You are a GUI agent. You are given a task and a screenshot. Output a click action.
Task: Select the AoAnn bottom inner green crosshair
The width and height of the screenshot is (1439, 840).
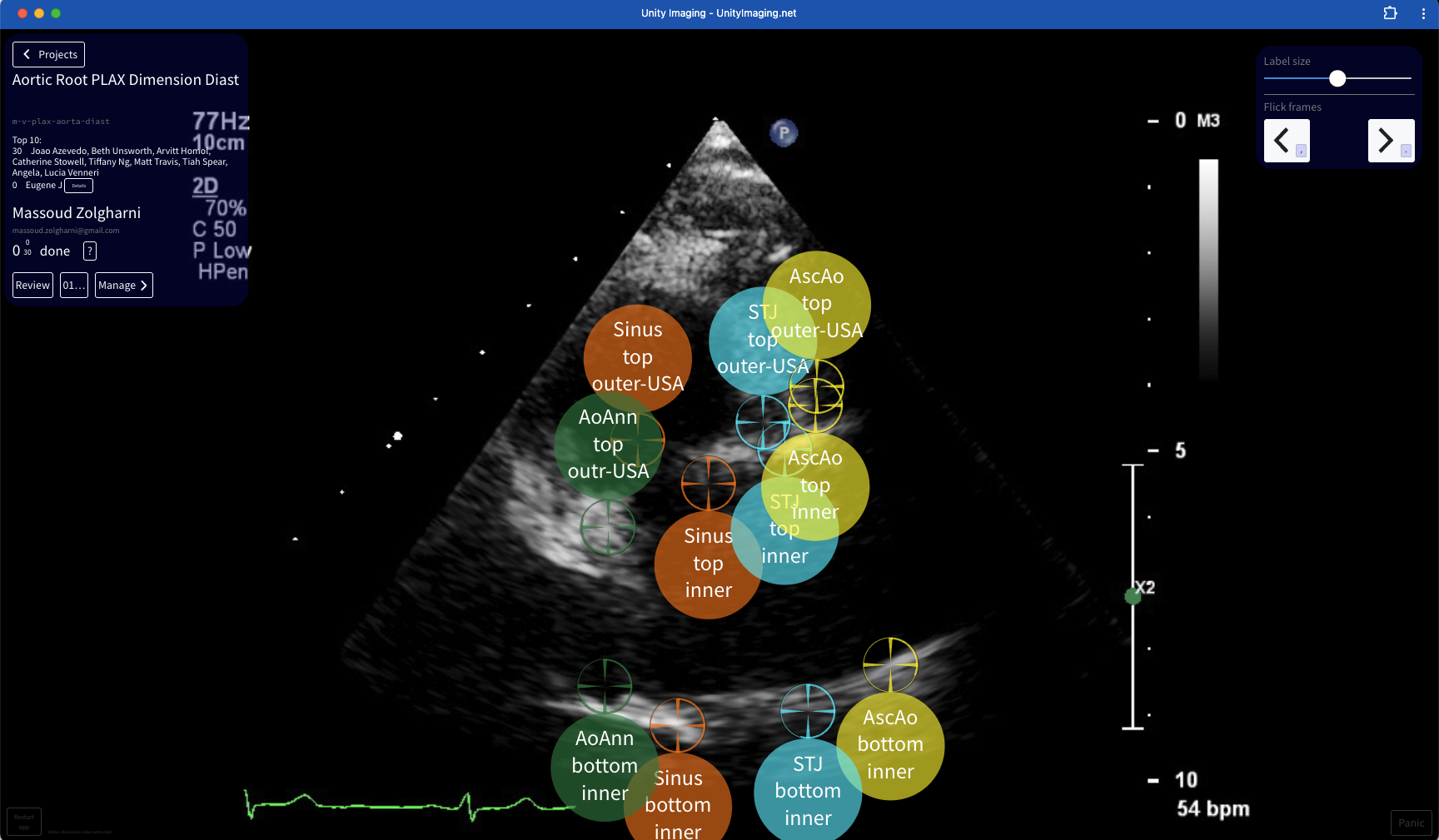[x=605, y=686]
